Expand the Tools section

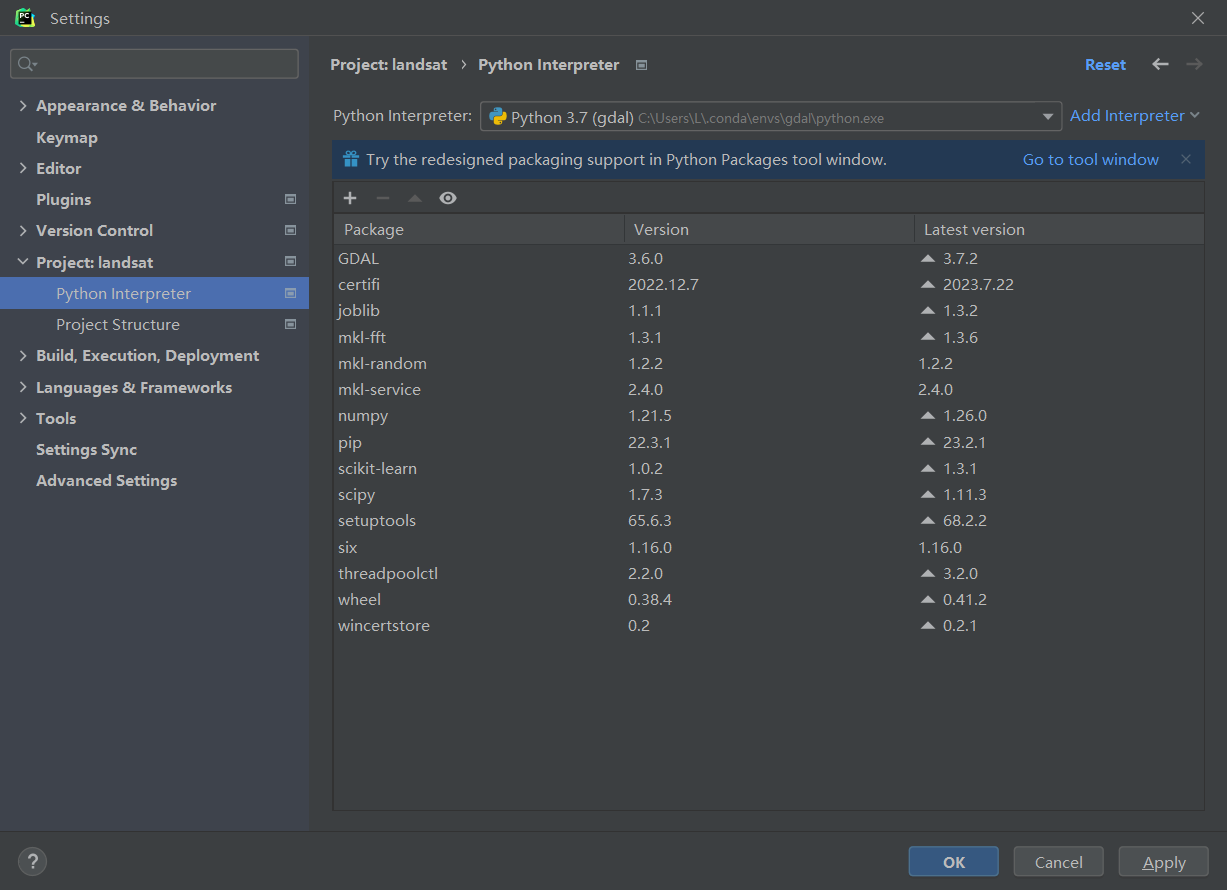coord(23,418)
